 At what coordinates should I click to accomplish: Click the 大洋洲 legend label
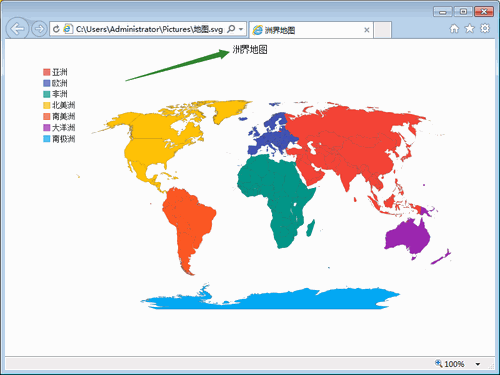pos(64,128)
